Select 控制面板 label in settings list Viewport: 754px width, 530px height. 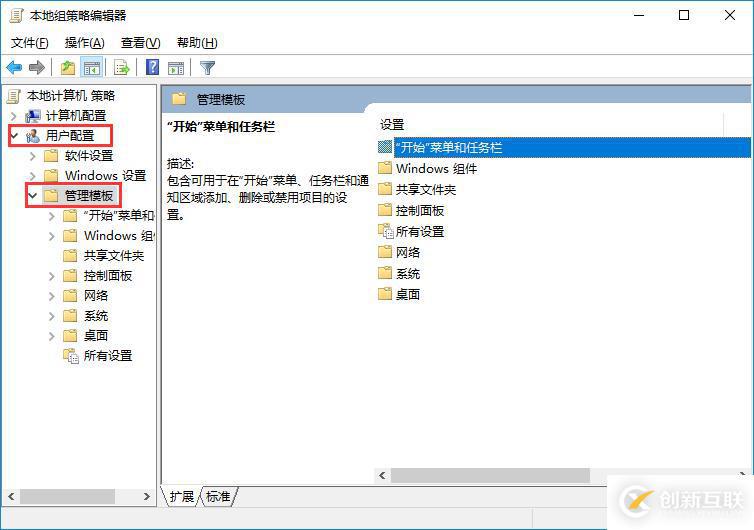(420, 210)
